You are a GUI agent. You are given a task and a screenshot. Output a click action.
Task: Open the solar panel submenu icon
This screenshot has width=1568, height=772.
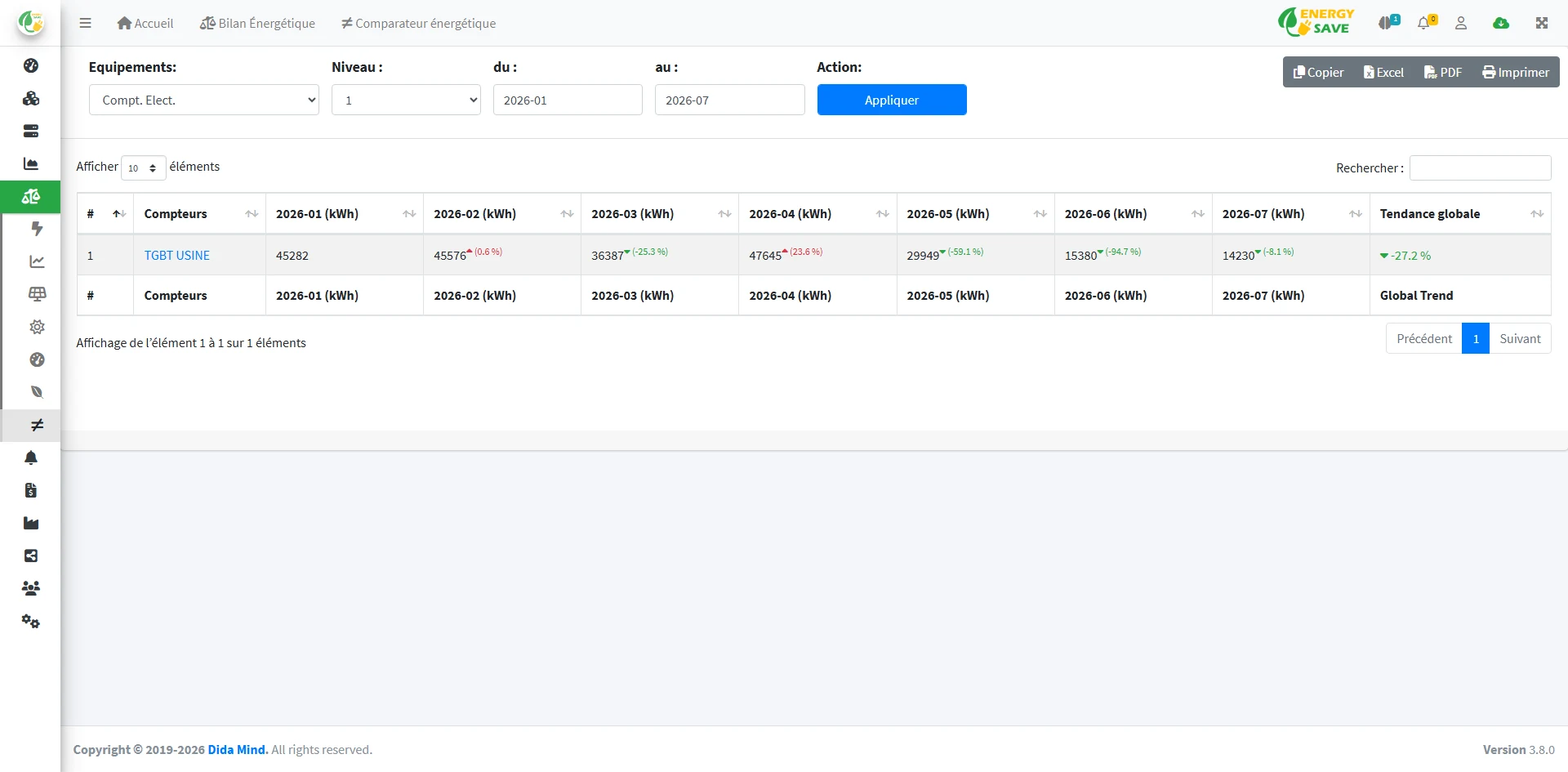37,294
